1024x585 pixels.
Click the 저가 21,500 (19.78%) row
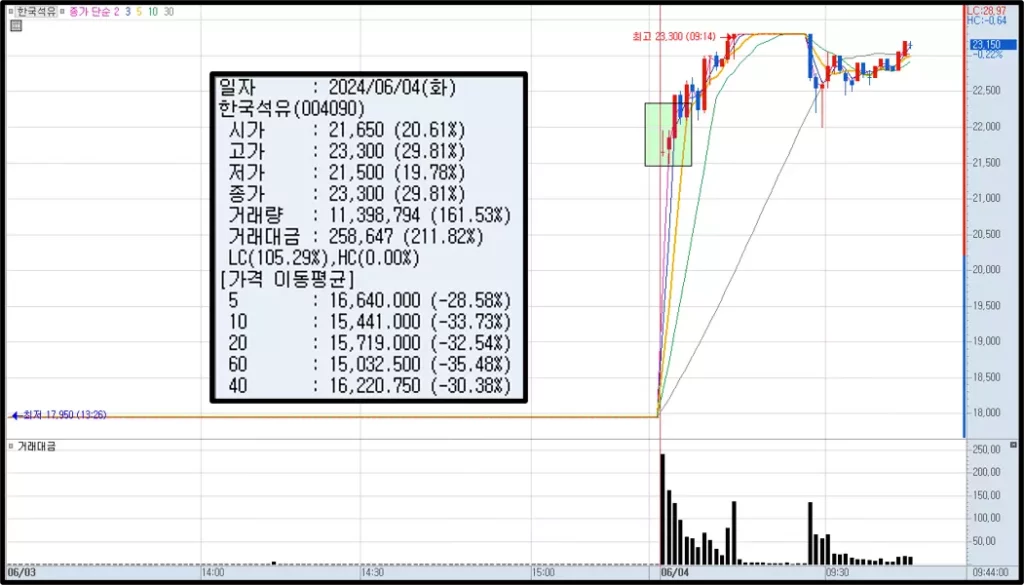click(x=346, y=173)
